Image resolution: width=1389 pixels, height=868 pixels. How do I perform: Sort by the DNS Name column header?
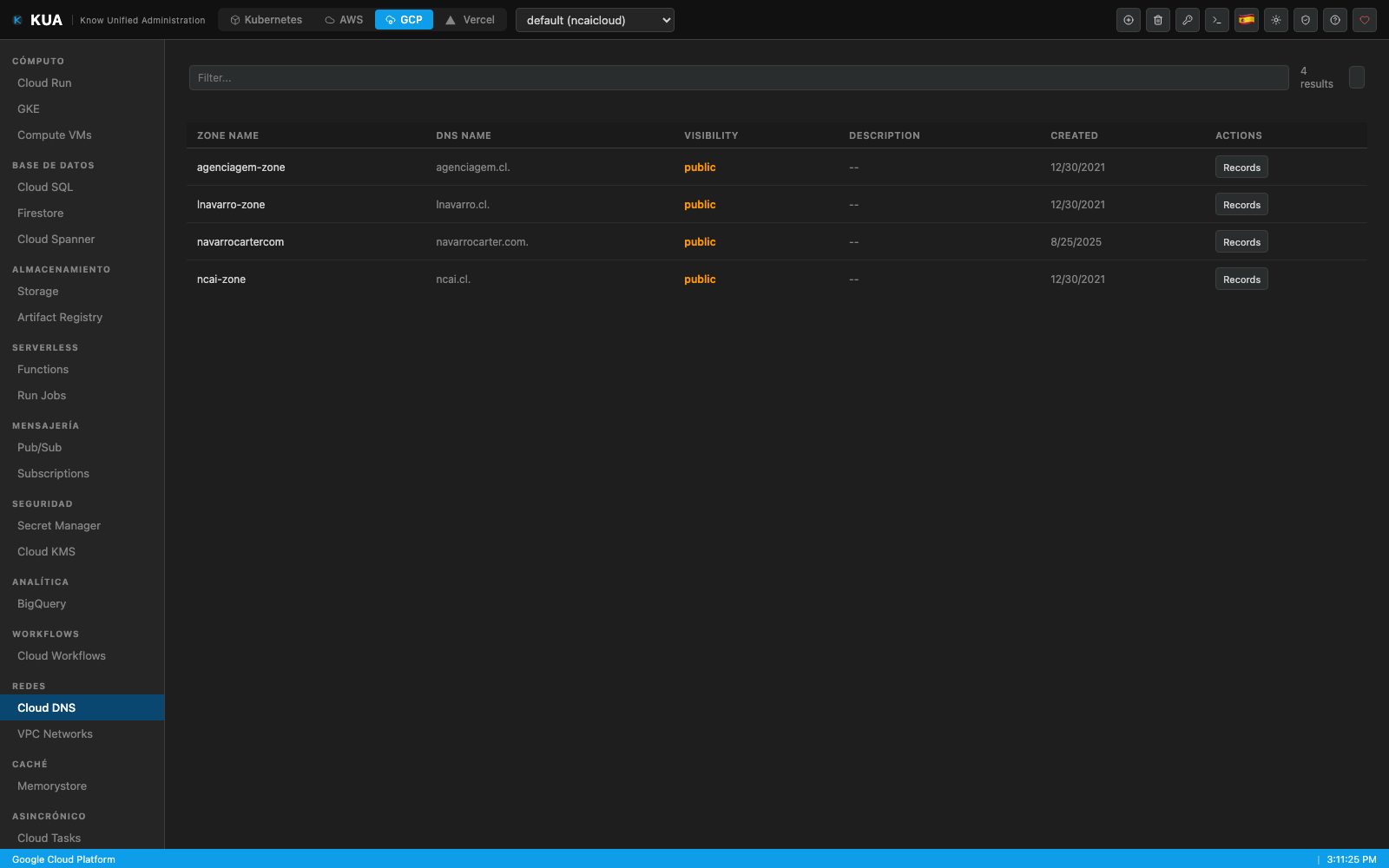[x=464, y=135]
